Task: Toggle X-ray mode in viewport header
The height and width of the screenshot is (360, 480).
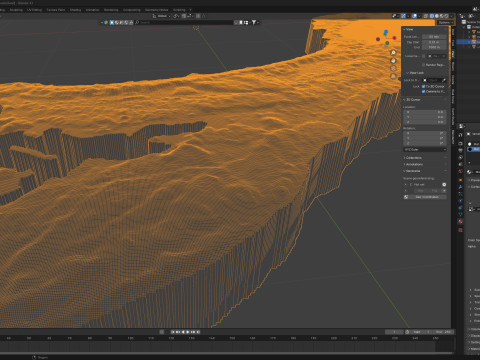Action: tap(426, 16)
